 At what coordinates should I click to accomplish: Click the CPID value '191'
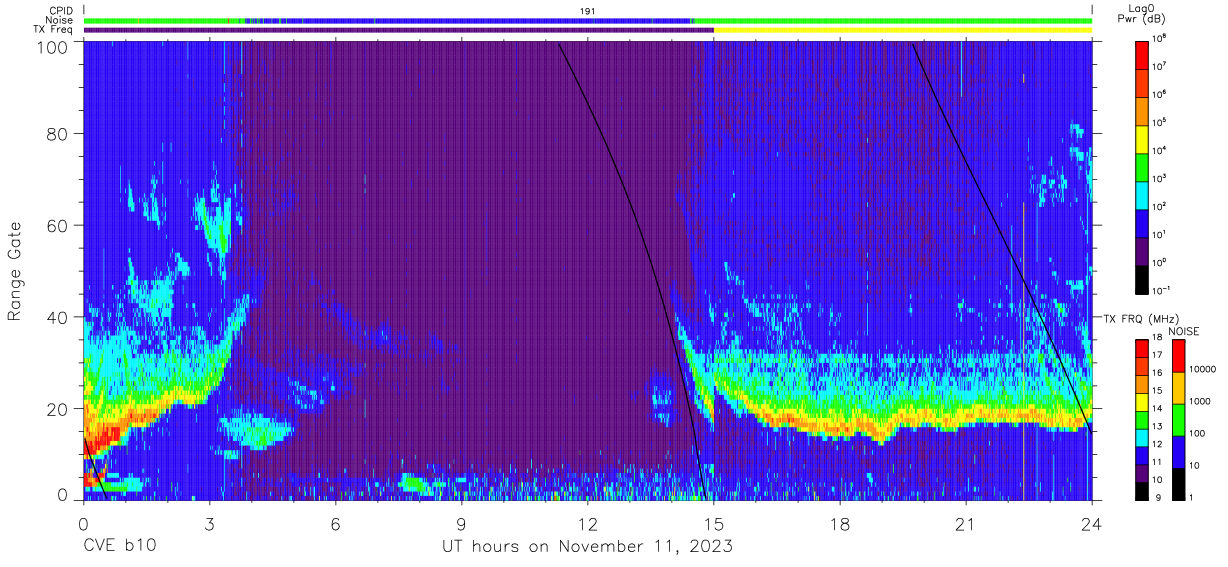click(588, 10)
